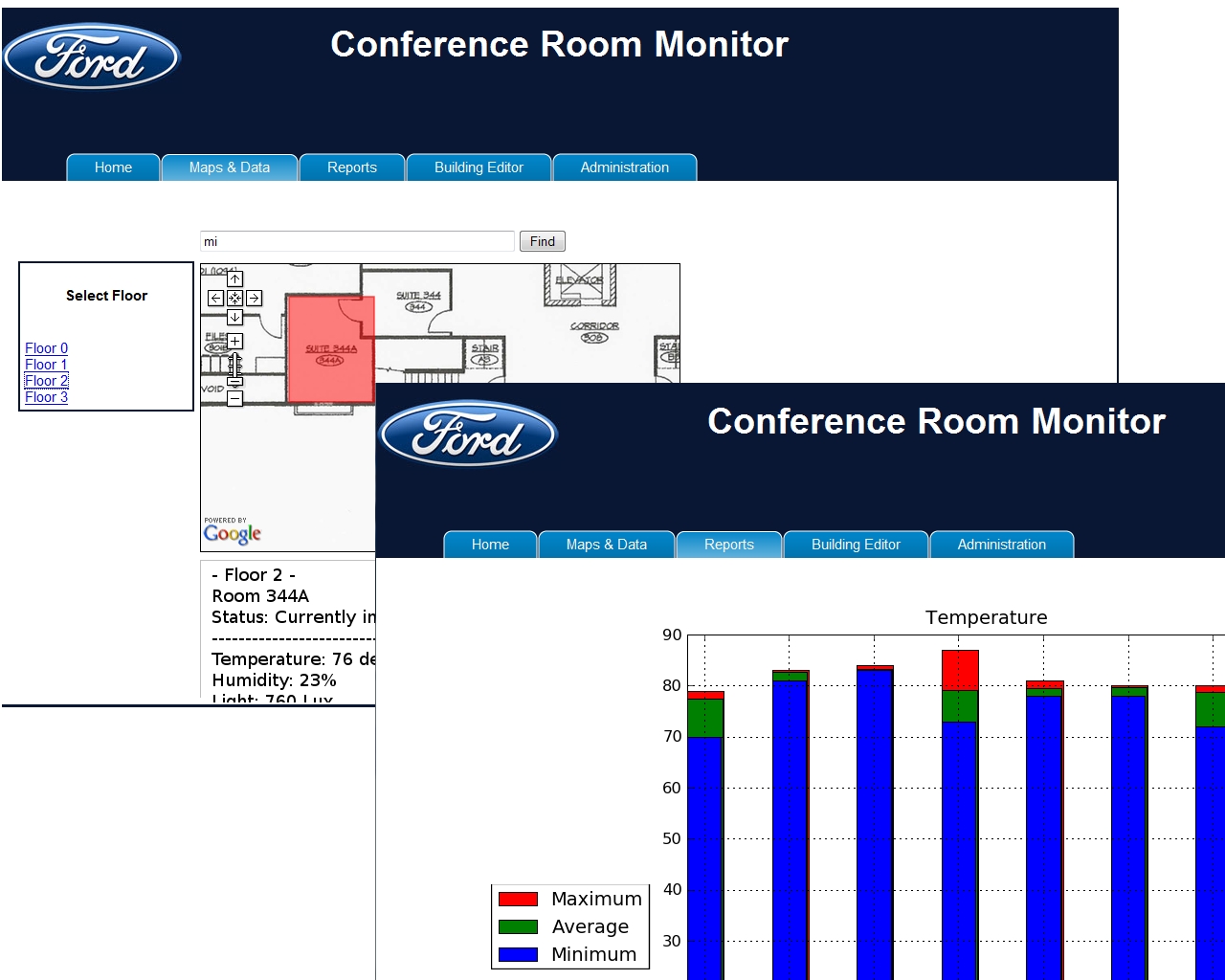Pan the map down with the arrow

pos(234,317)
